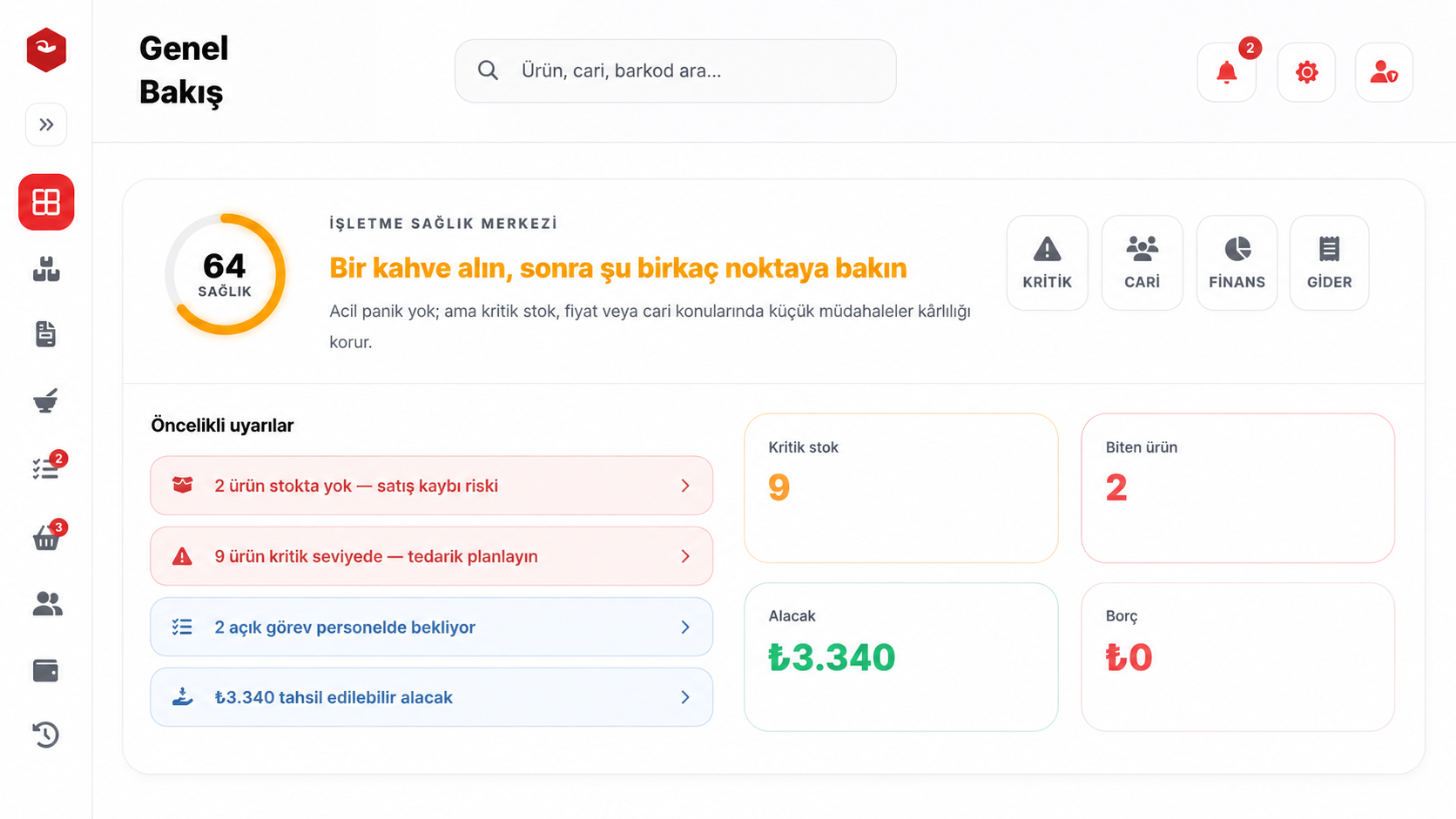
Task: Open '2 ürün stokta yok' alert
Action: 432,486
